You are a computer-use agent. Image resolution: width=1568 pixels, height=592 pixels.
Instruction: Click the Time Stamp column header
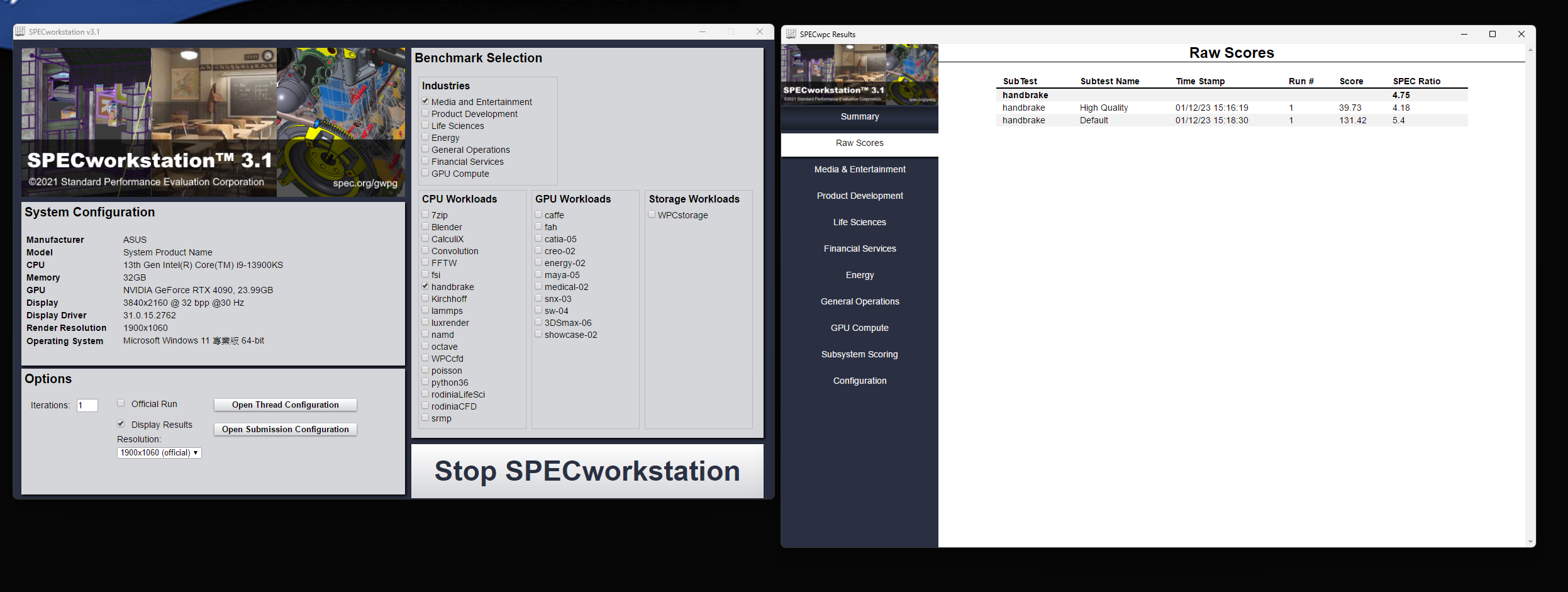tap(1200, 82)
